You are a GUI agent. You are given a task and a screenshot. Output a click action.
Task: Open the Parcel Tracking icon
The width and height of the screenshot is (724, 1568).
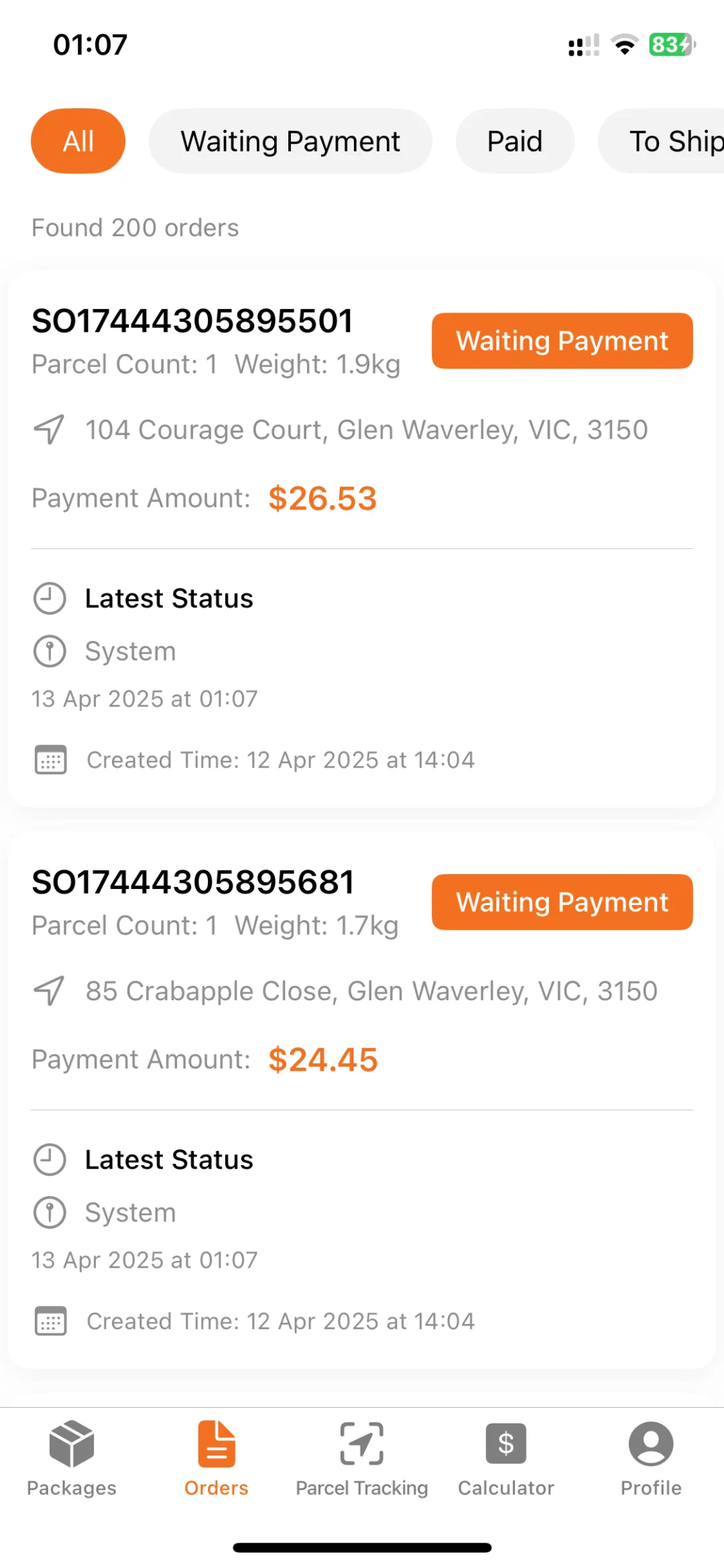(x=362, y=1443)
